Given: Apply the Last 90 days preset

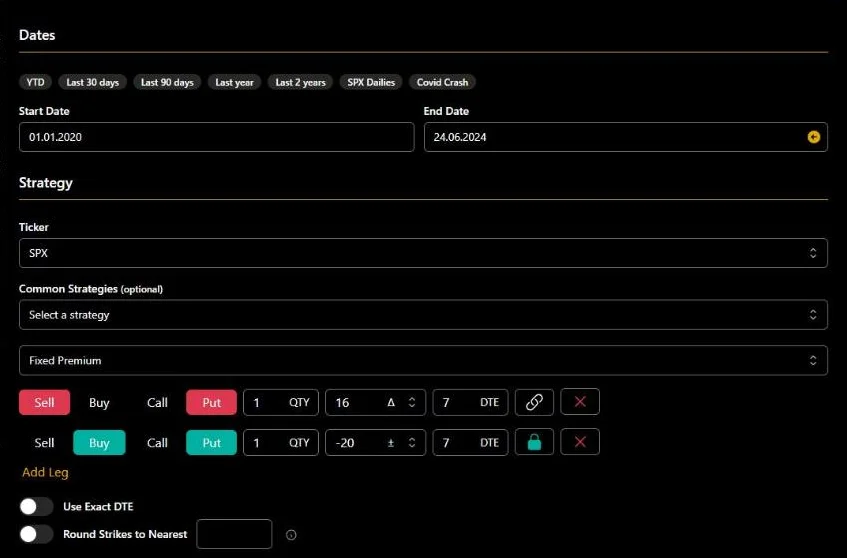Looking at the screenshot, I should (x=167, y=82).
